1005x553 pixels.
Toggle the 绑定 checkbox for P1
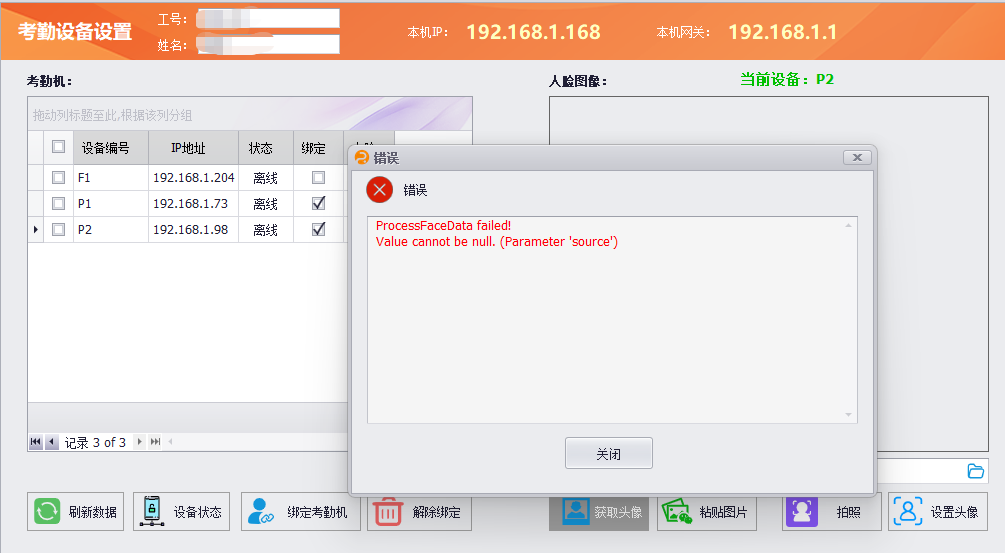(319, 203)
